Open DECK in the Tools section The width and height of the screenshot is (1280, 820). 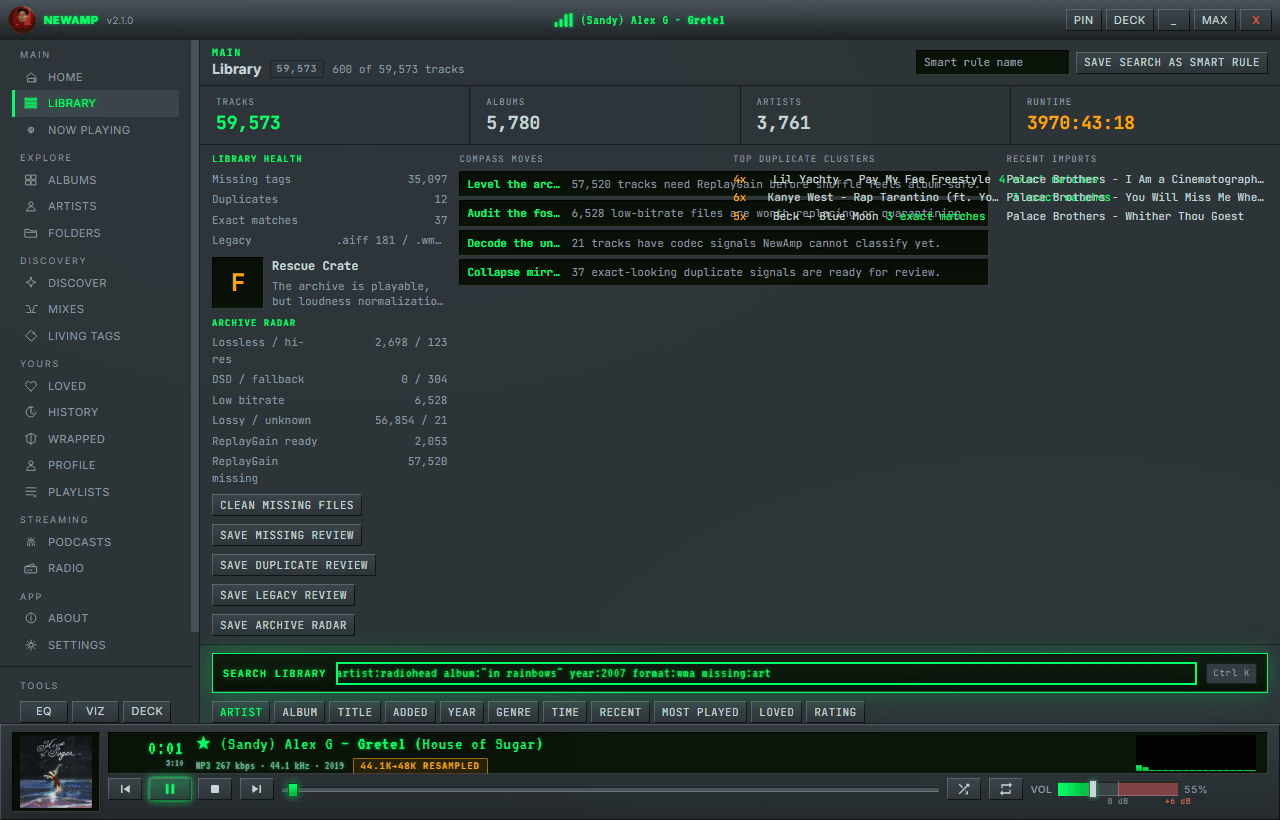[x=147, y=711]
